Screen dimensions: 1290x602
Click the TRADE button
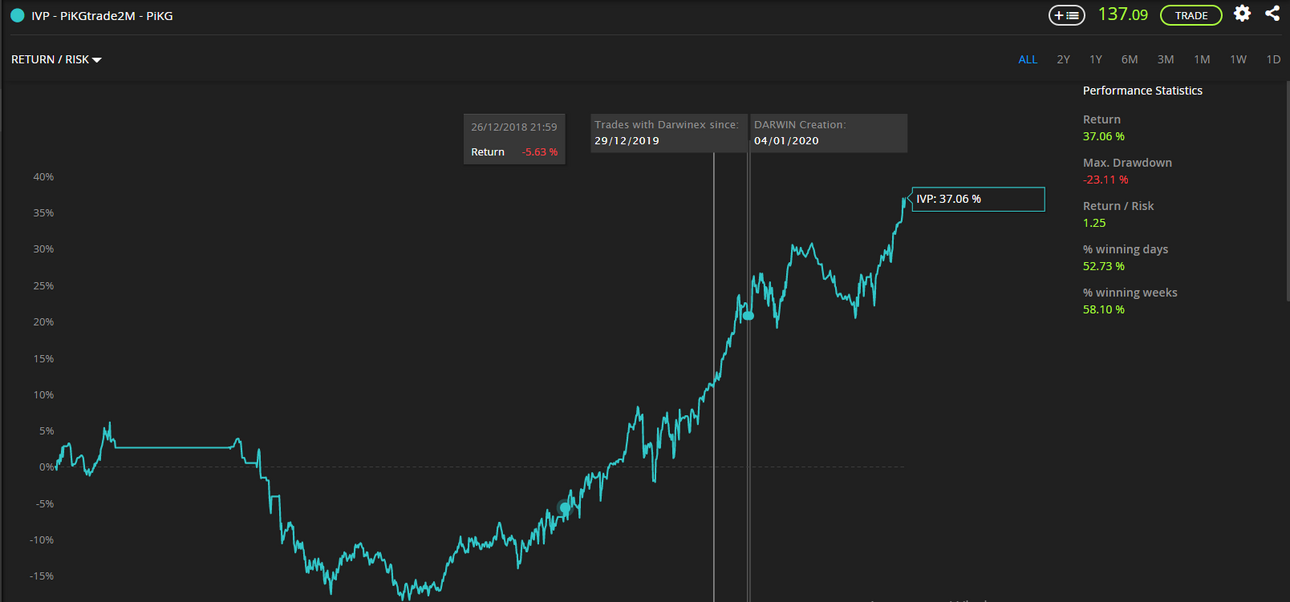coord(1191,15)
